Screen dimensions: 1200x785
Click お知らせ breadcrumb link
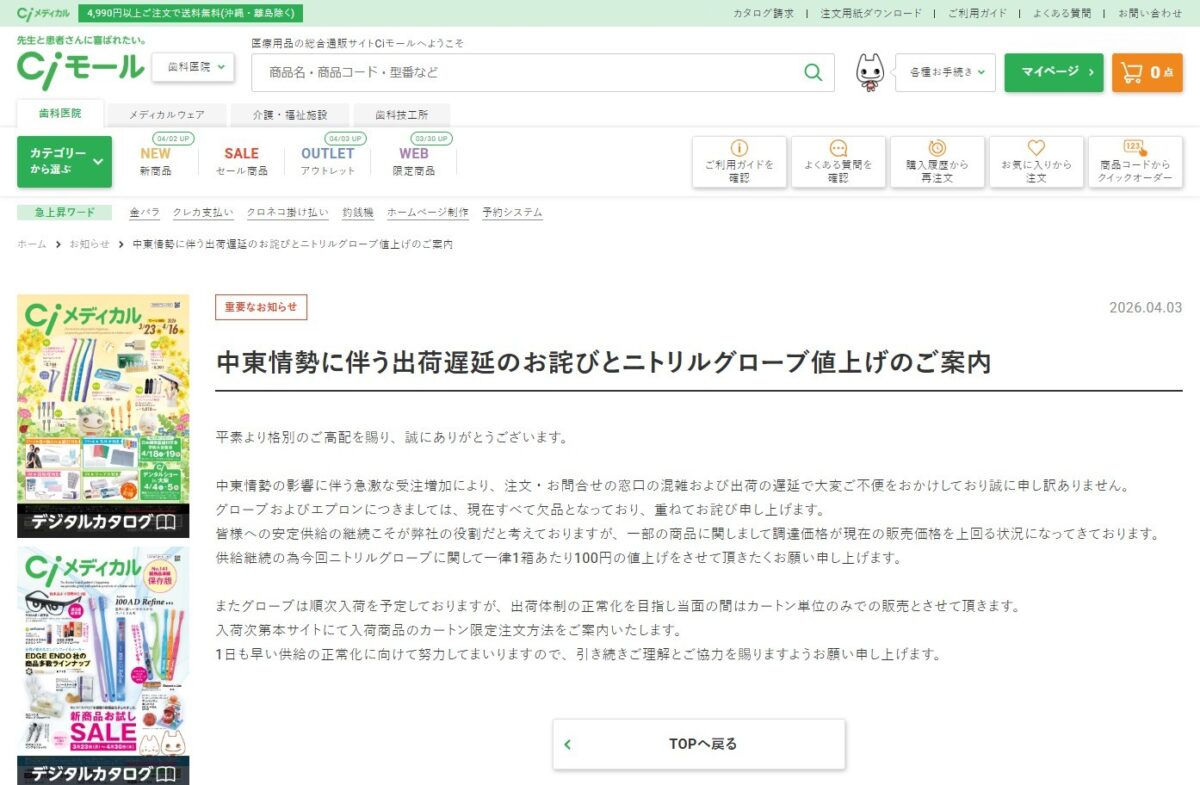tap(89, 244)
